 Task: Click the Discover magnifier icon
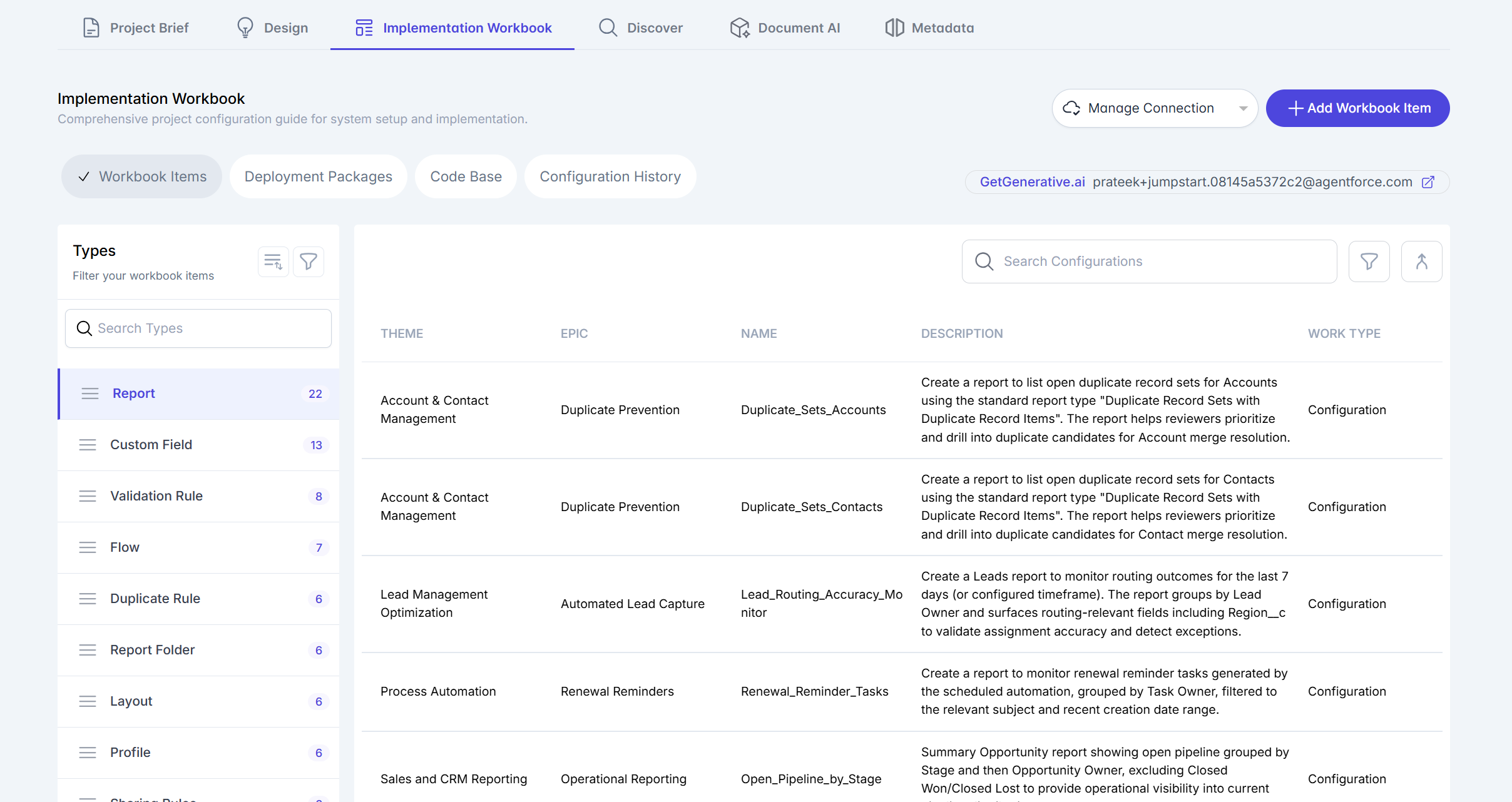click(x=608, y=28)
